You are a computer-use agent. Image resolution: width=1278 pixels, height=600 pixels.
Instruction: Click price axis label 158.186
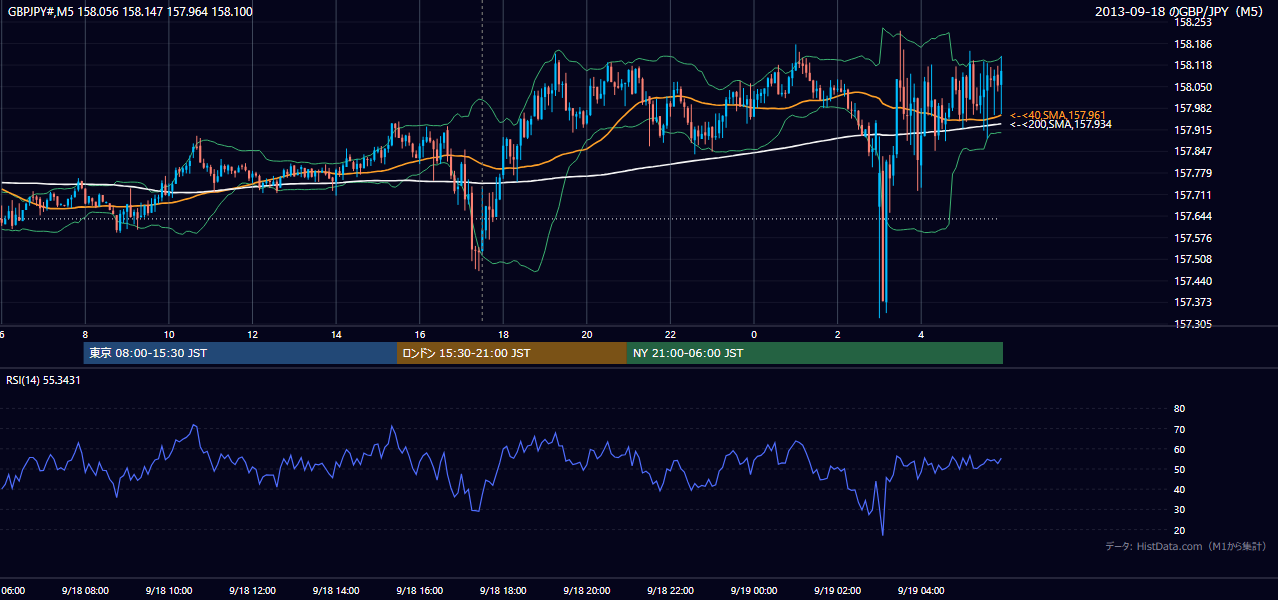point(1193,44)
